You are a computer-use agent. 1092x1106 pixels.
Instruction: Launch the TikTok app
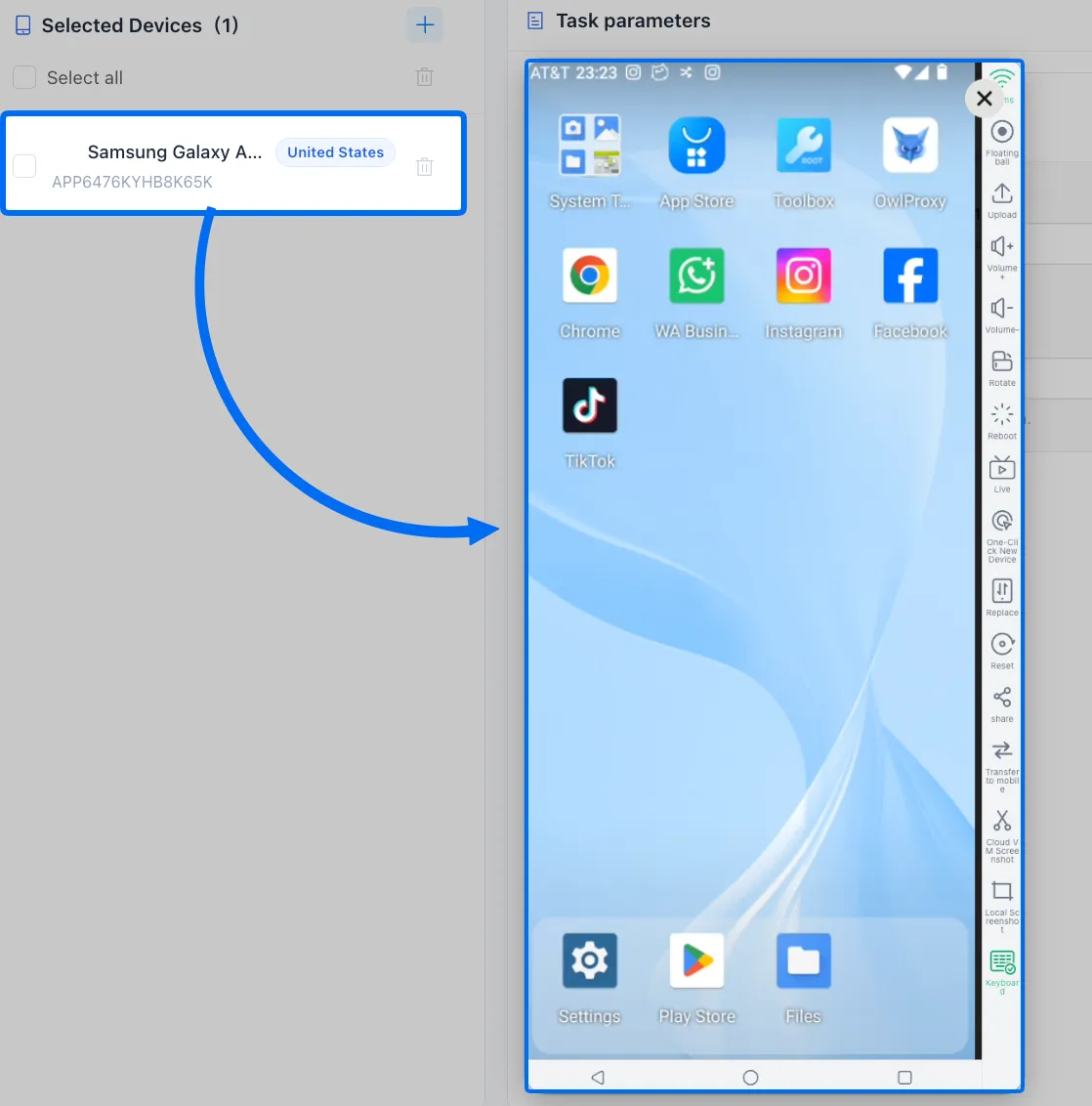pos(589,405)
